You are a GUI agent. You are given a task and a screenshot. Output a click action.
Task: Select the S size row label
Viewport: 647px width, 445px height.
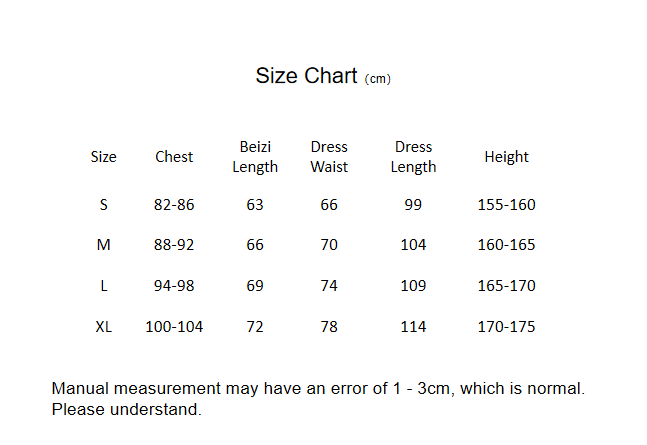click(x=103, y=205)
